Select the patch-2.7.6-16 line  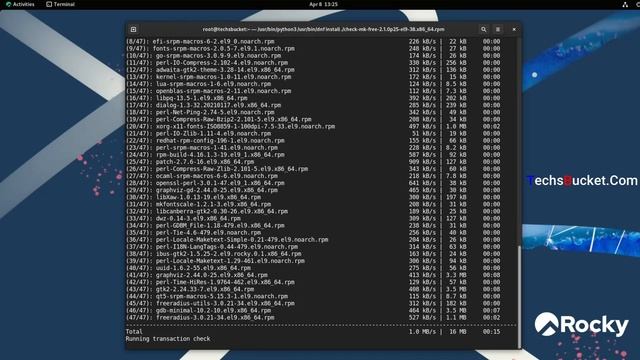pos(313,162)
